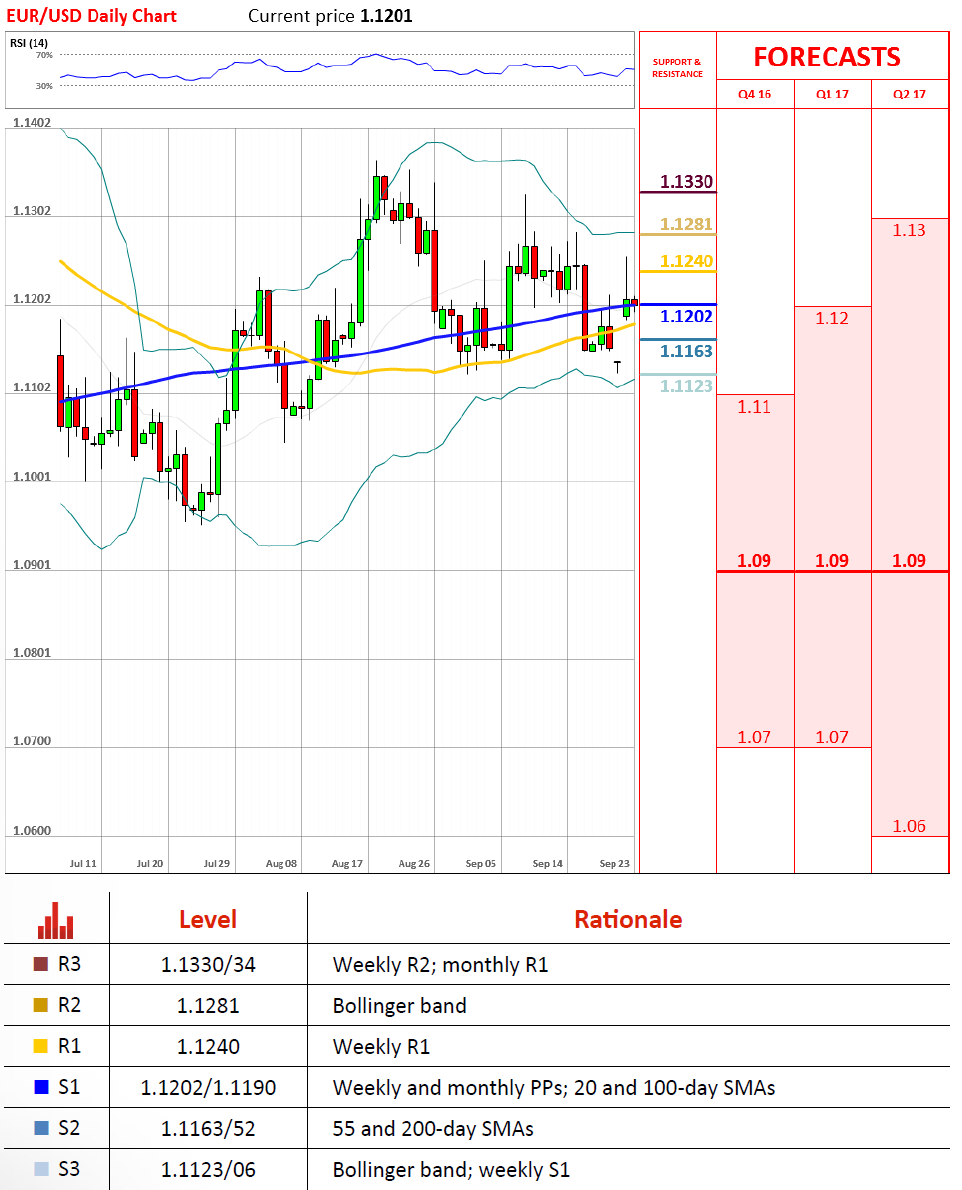
Task: Select the 1.1163/52 level cell
Action: [x=208, y=1128]
